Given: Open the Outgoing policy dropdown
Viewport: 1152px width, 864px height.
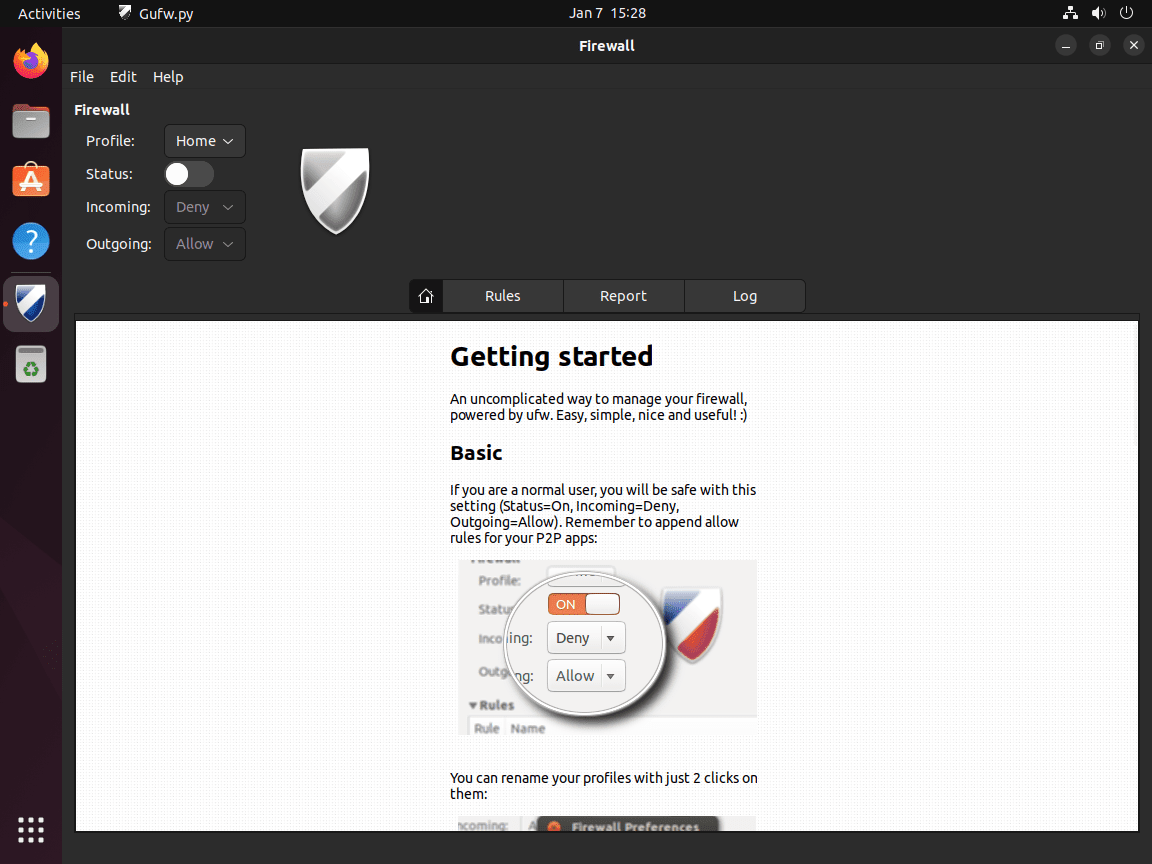Looking at the screenshot, I should [204, 244].
